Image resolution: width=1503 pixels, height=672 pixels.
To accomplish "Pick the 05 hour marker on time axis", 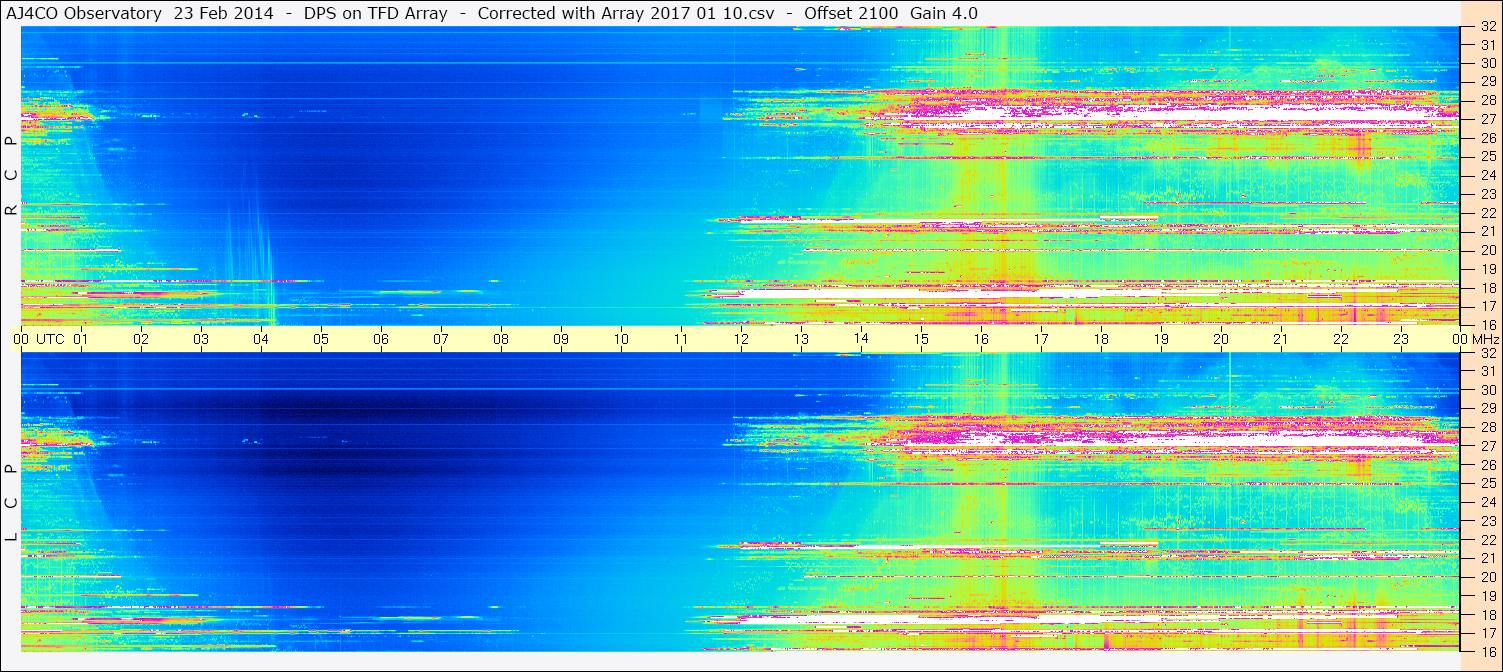I will pyautogui.click(x=321, y=339).
